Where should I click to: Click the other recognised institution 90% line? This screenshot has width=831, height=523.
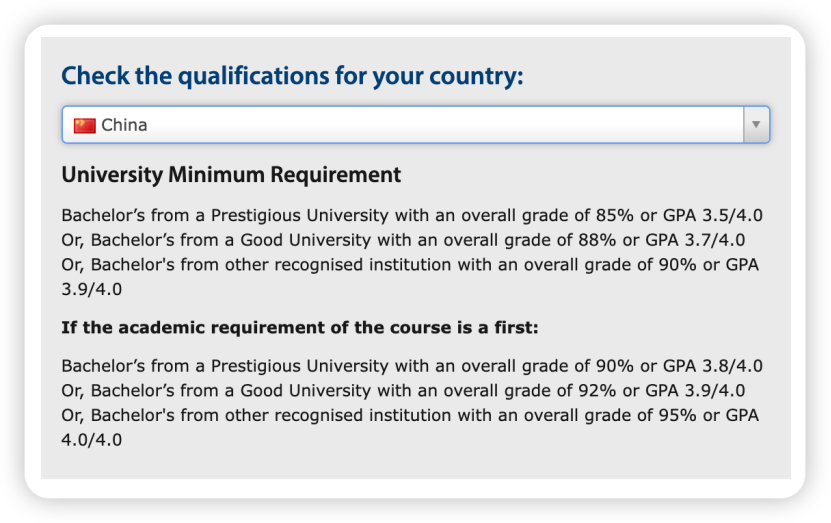click(x=410, y=264)
